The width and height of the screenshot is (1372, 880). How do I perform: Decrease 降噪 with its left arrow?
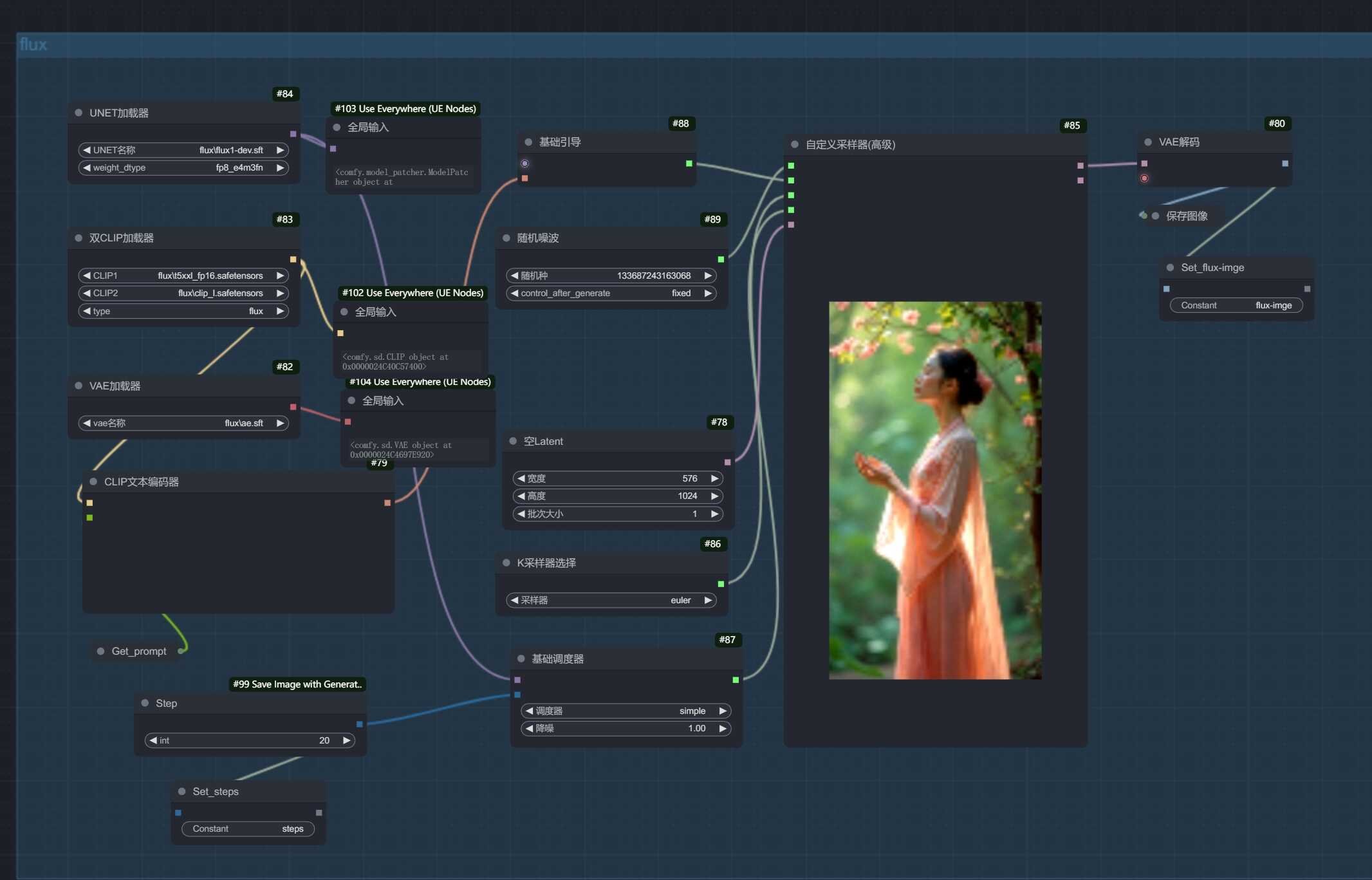529,728
